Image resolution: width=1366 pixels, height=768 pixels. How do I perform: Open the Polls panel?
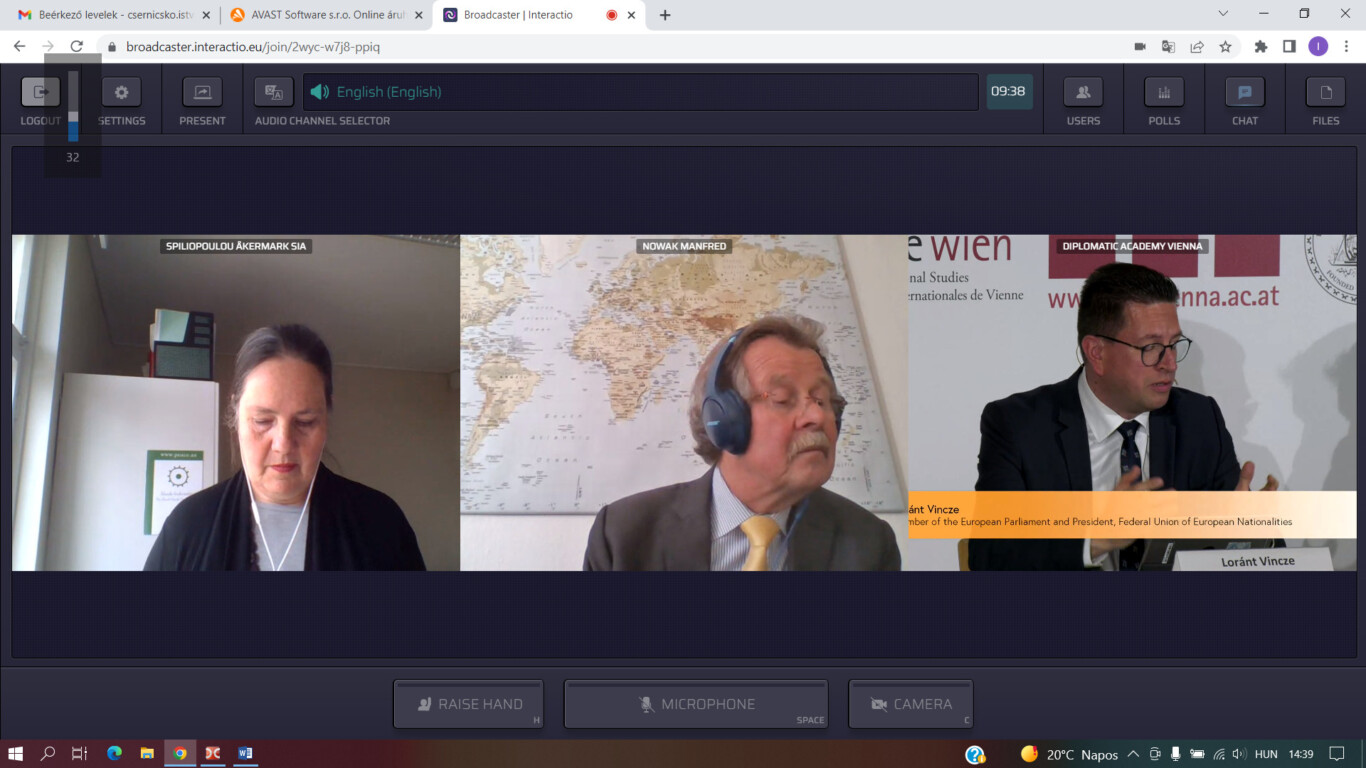click(x=1164, y=92)
